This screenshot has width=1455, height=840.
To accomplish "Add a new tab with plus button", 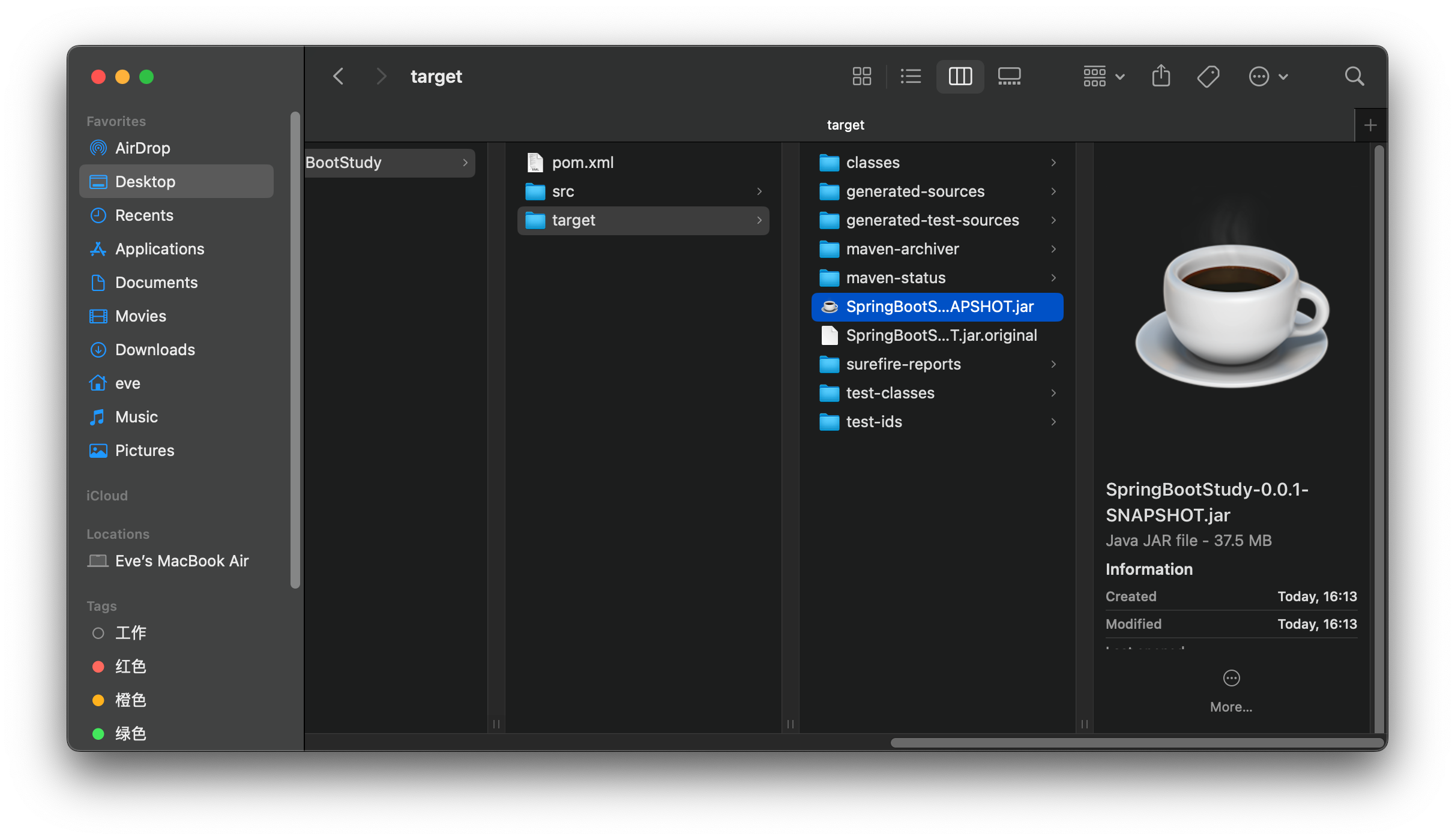I will pos(1370,125).
